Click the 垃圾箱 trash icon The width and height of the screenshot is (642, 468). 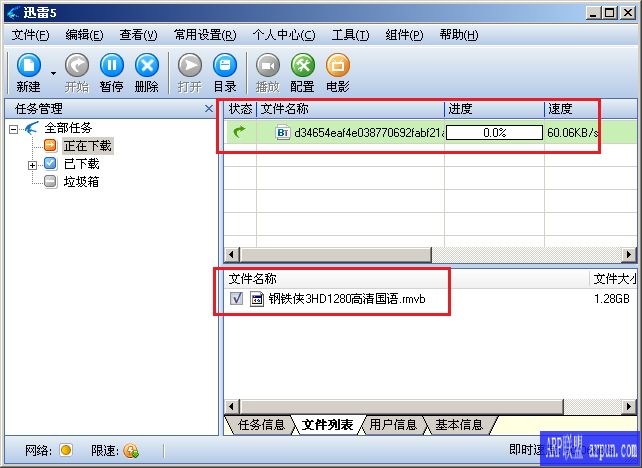coord(50,181)
